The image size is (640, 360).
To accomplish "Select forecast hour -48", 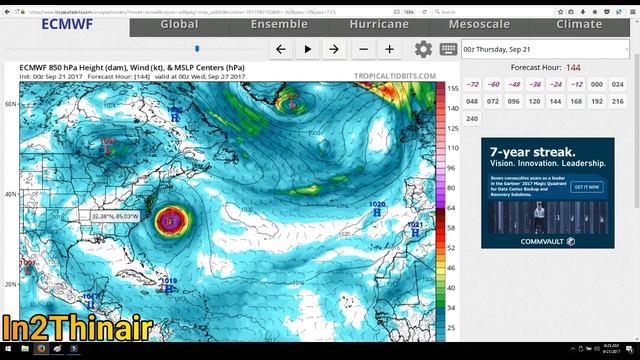I will (x=514, y=84).
